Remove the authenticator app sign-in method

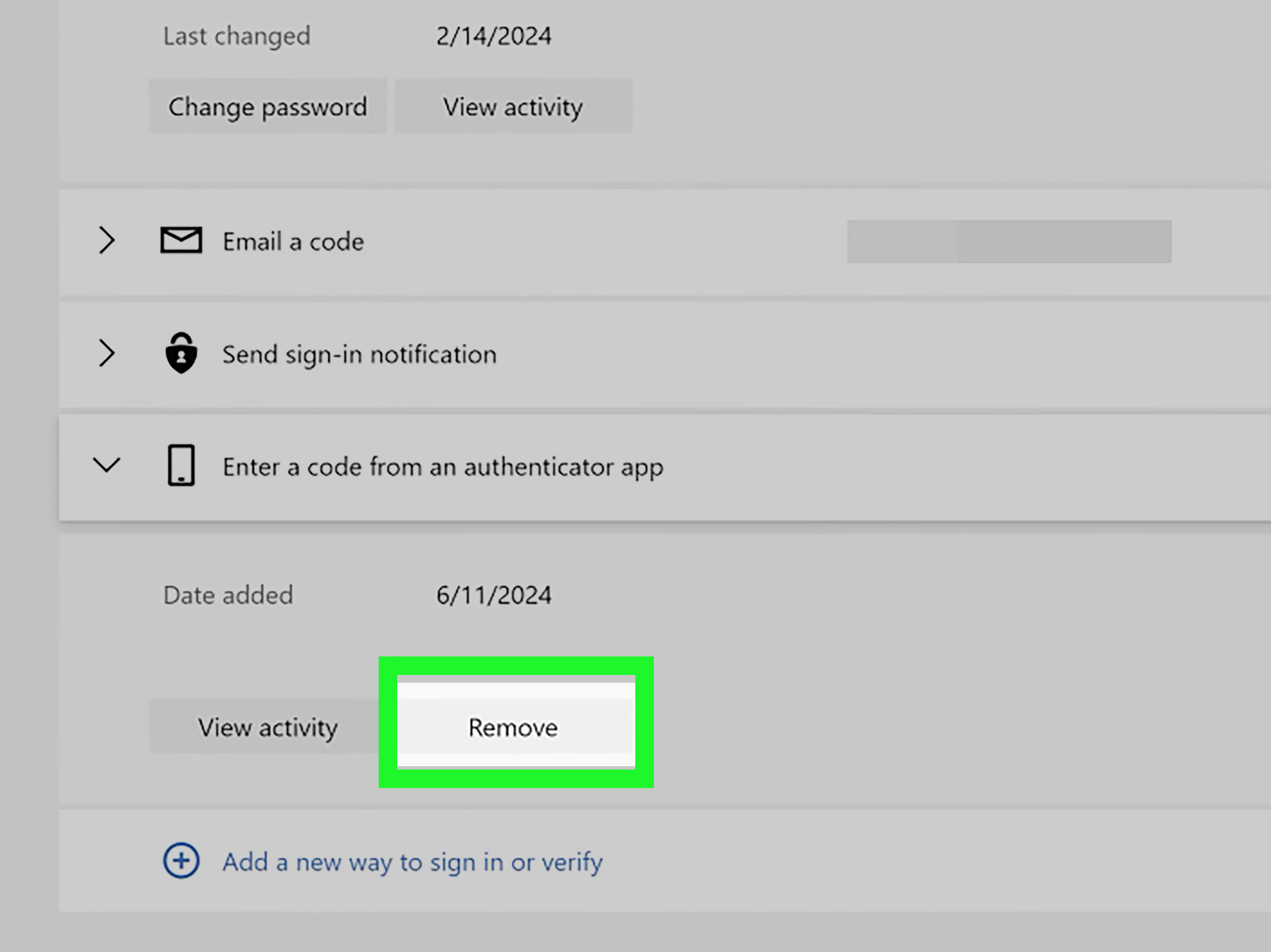click(x=513, y=727)
